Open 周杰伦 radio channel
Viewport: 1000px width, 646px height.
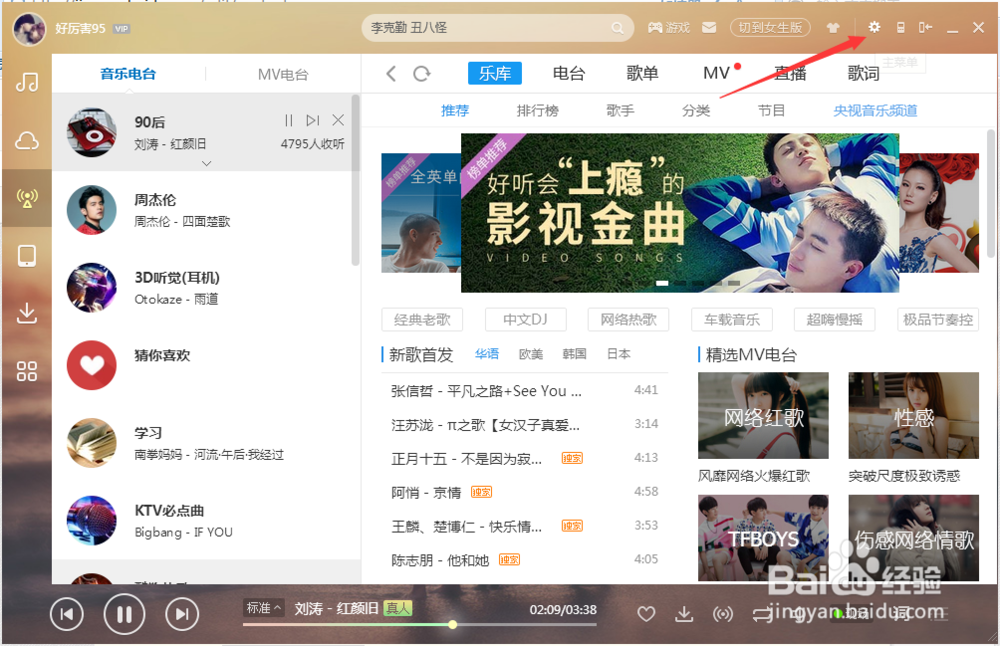pyautogui.click(x=206, y=210)
